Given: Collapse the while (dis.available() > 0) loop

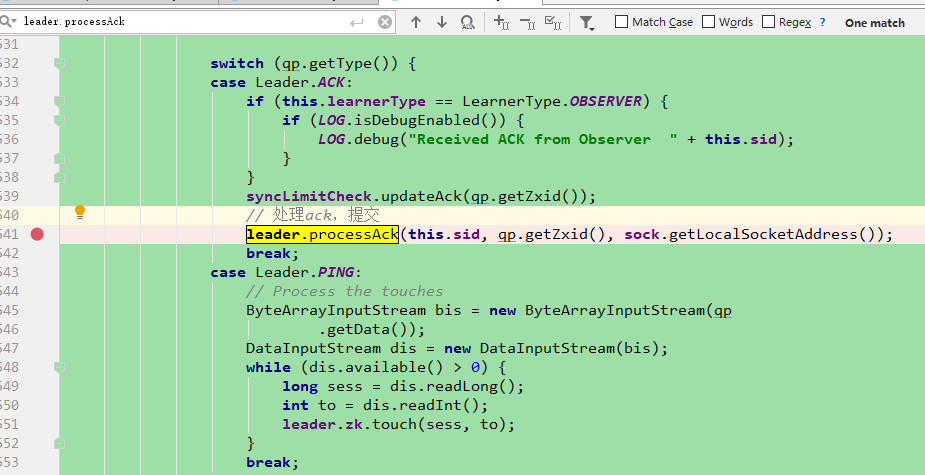Looking at the screenshot, I should click(x=59, y=367).
